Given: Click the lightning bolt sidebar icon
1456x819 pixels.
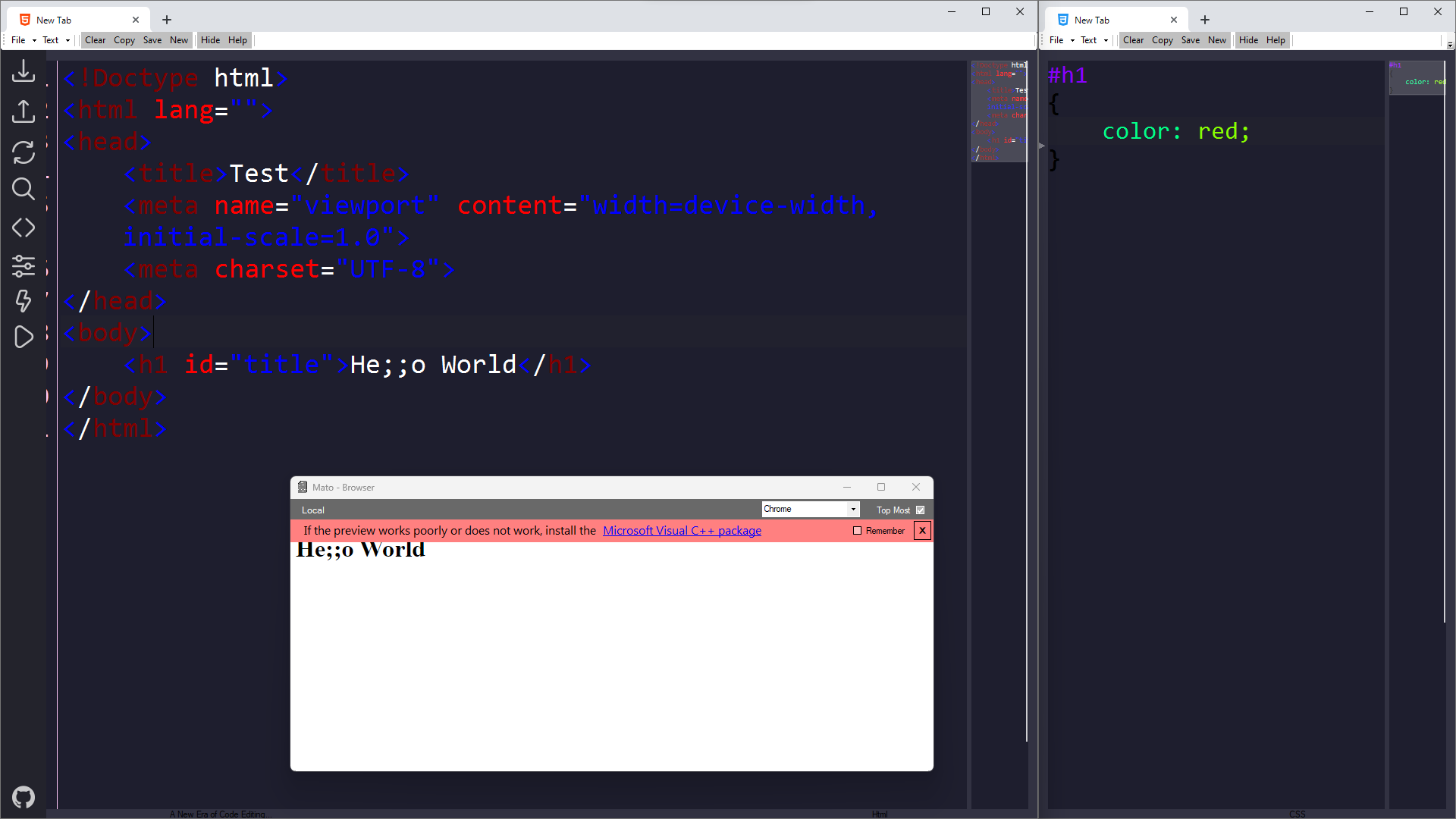Looking at the screenshot, I should point(24,301).
